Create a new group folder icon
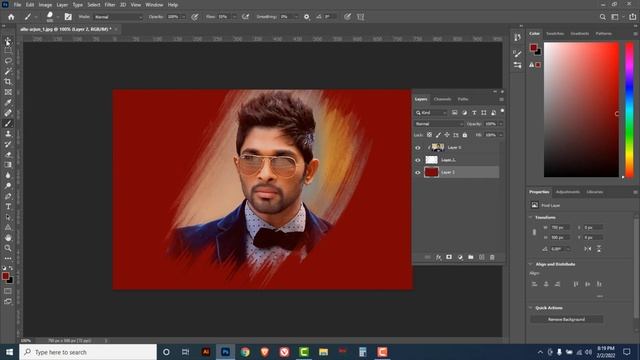The width and height of the screenshot is (640, 360). [471, 257]
